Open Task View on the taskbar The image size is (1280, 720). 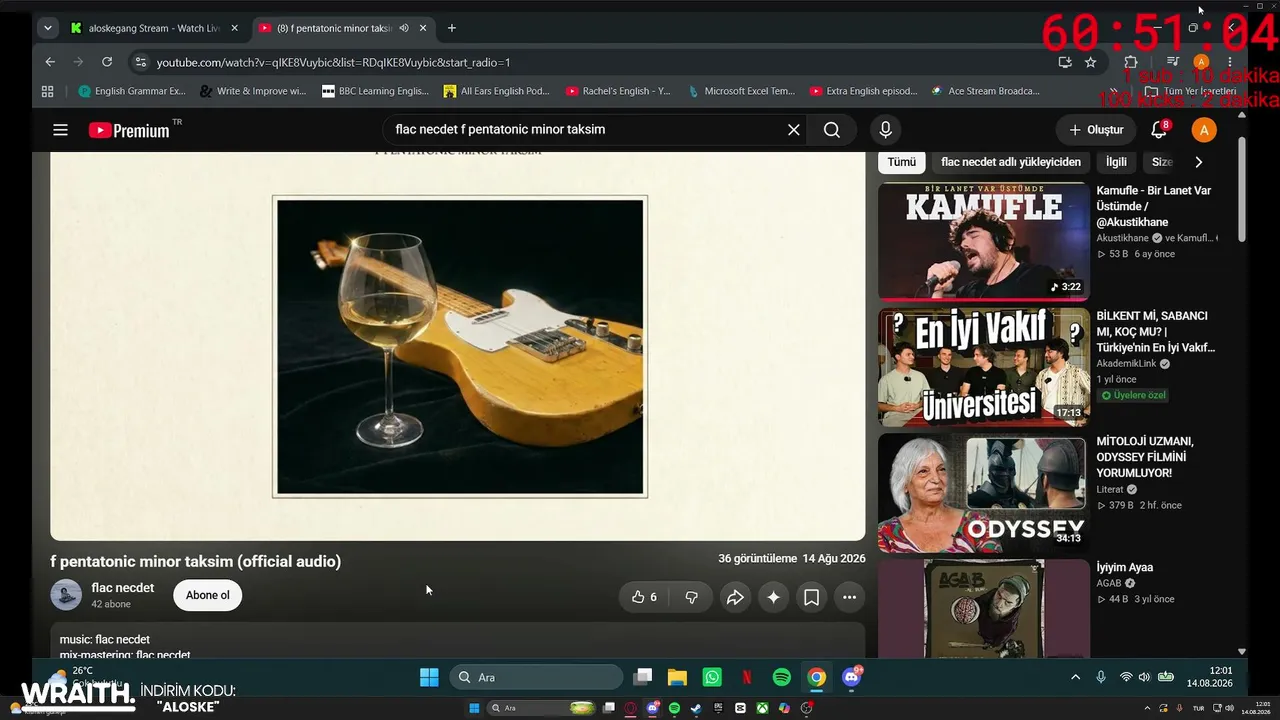point(642,677)
